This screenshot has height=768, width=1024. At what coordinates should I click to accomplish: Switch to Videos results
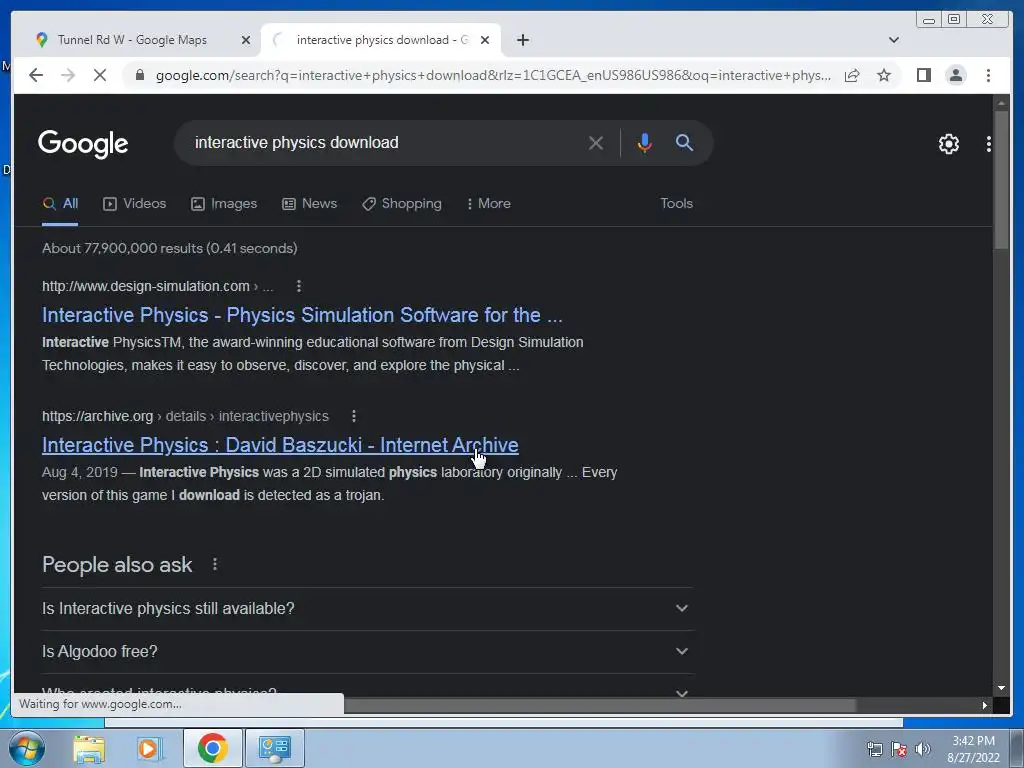tap(135, 203)
